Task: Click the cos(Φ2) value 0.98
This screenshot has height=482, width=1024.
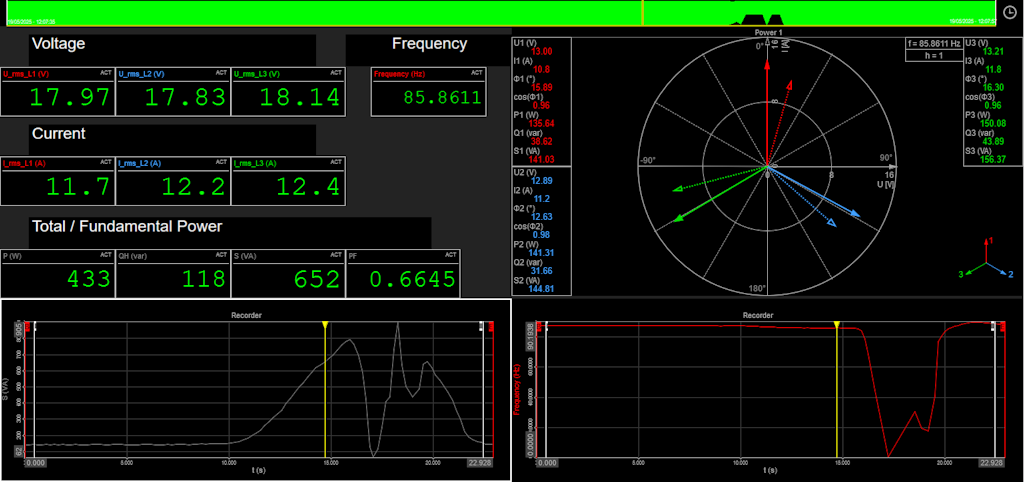Action: coord(541,234)
